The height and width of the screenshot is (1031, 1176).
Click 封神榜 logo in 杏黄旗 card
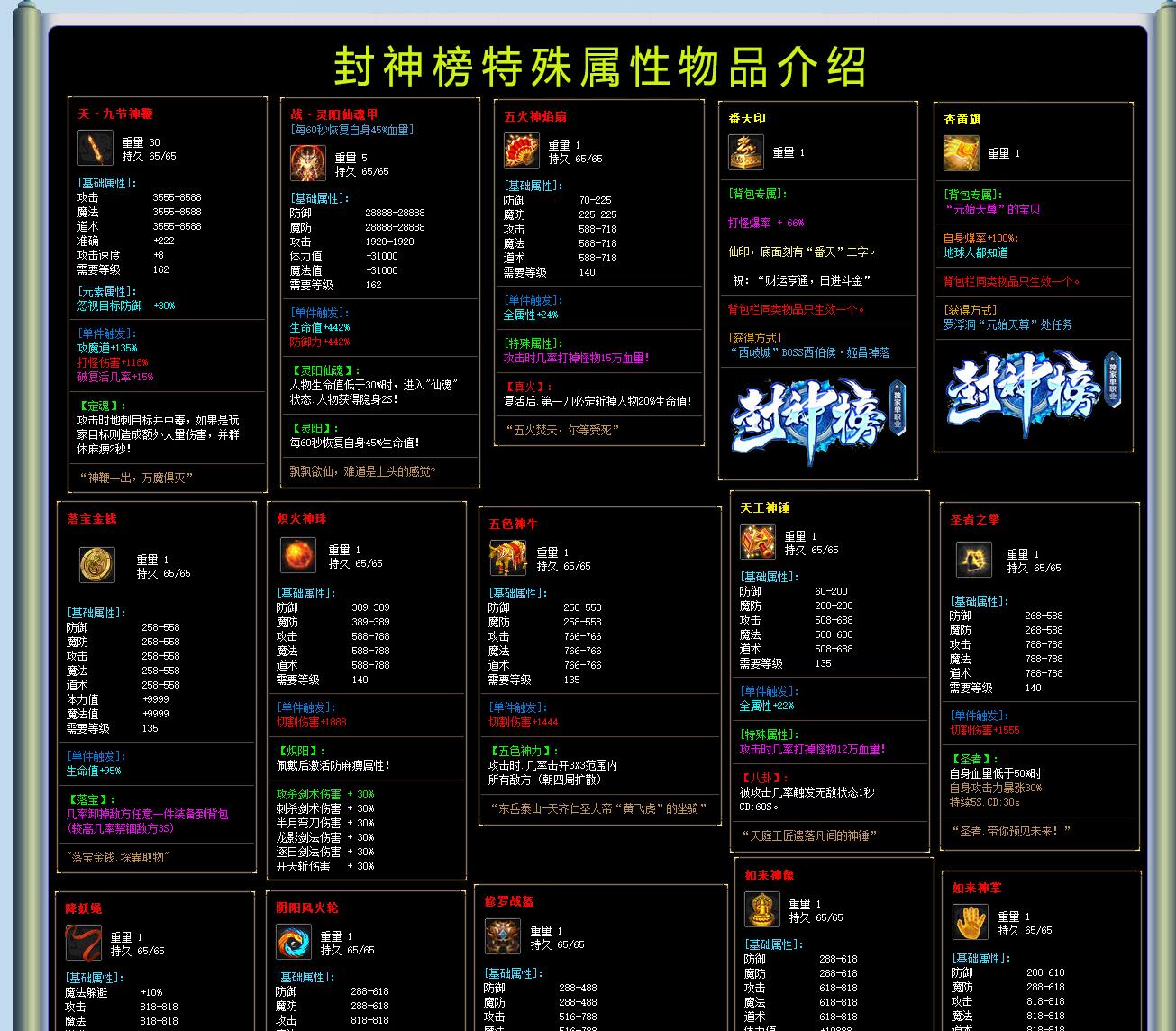pyautogui.click(x=1033, y=392)
